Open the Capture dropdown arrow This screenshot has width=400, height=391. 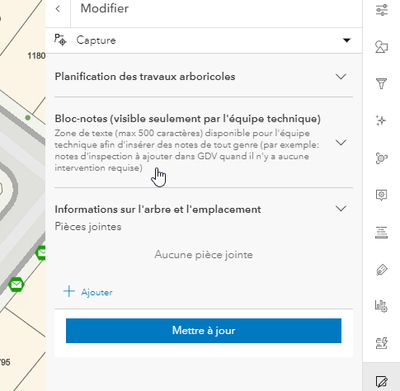(x=347, y=40)
